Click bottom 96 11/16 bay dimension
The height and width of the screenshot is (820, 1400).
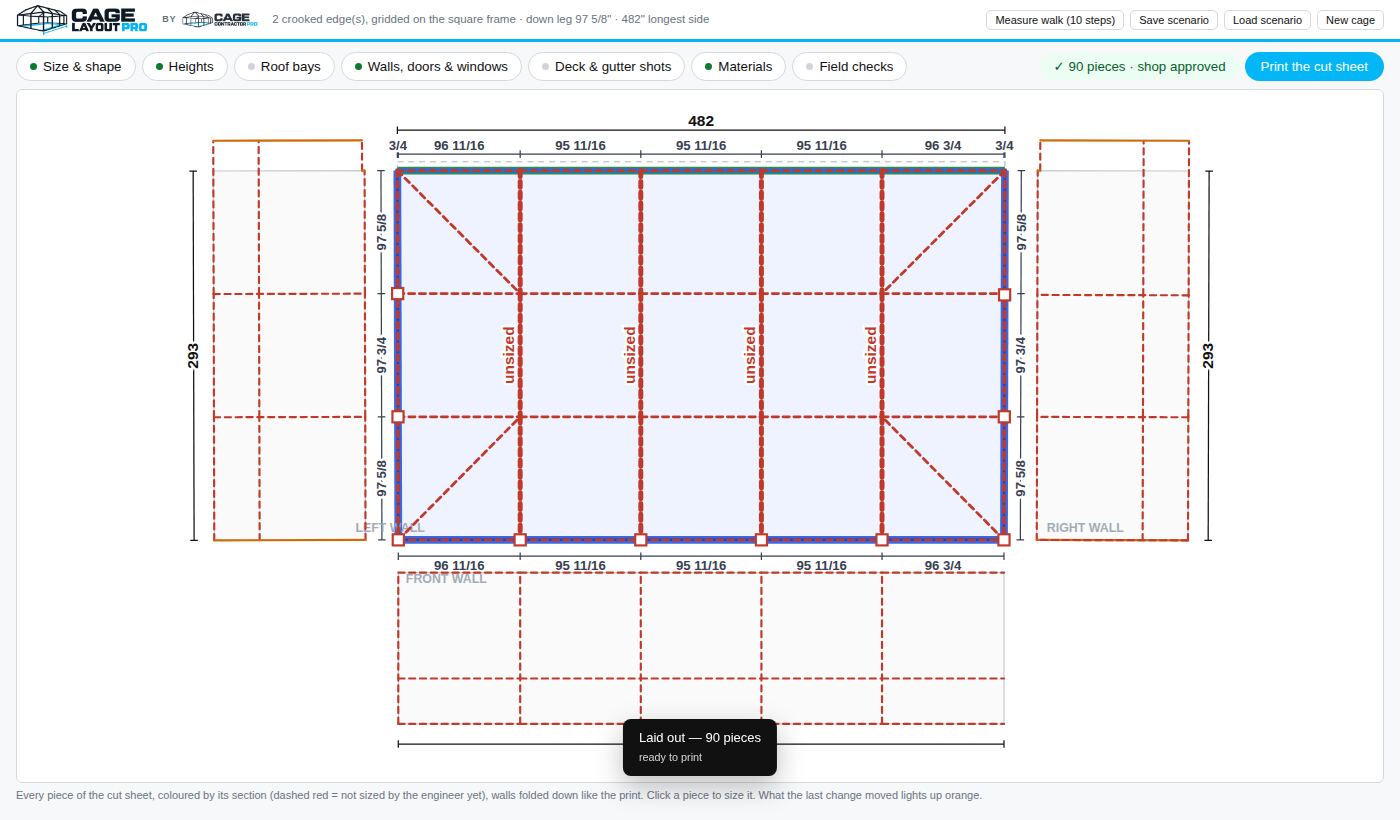pos(459,565)
